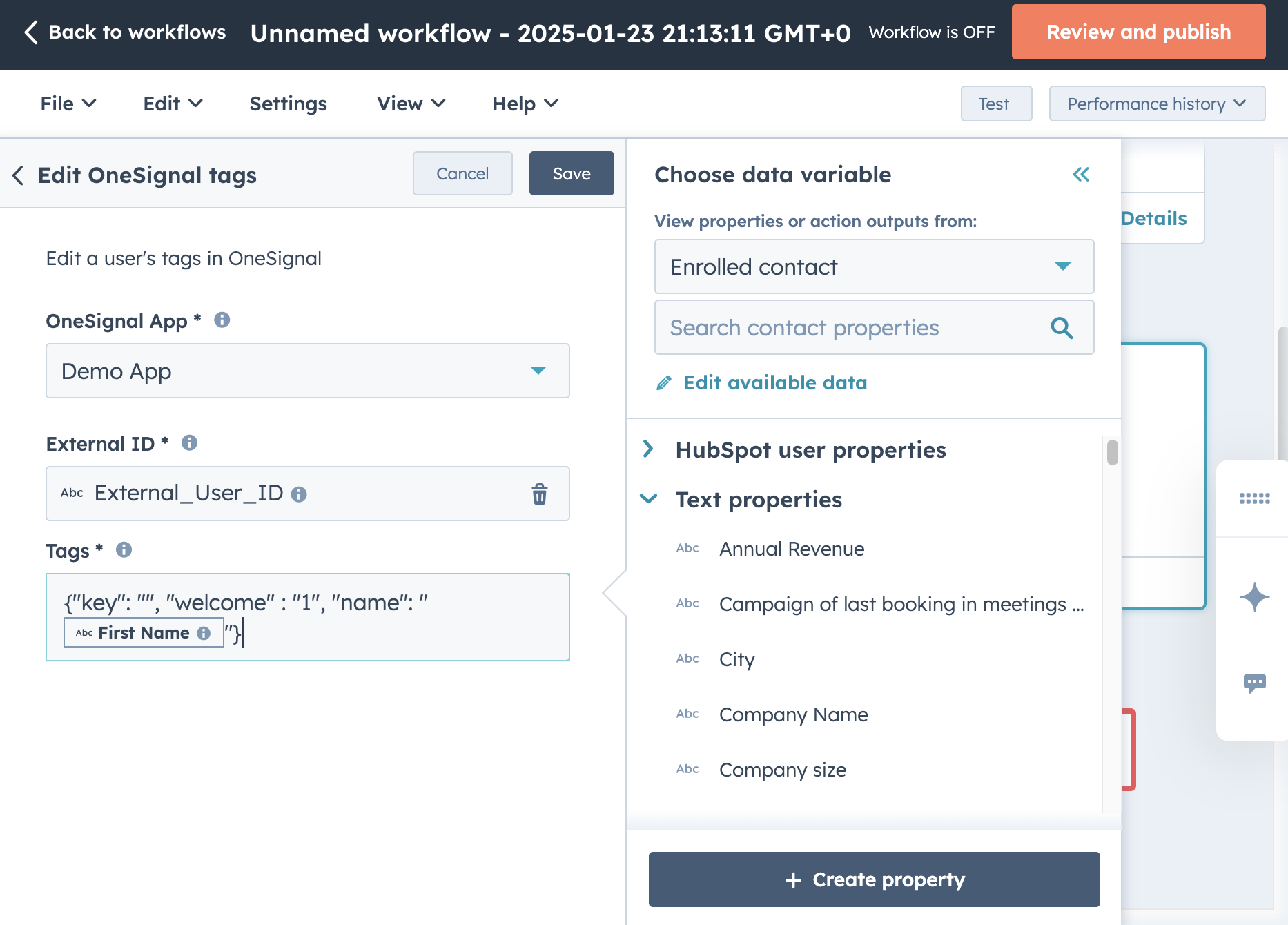Click back arrow beside Edit OneSignal tags
The height and width of the screenshot is (925, 1288).
[x=19, y=175]
